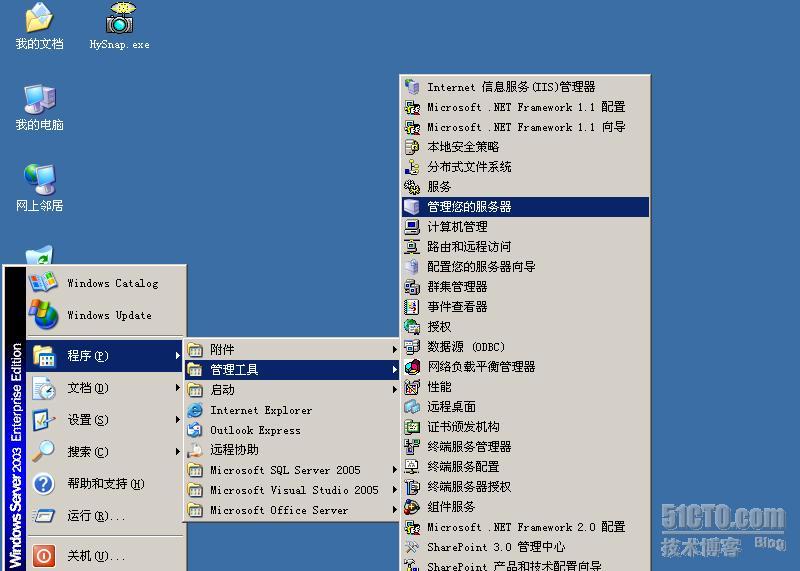Select 管理您的服务器 menu entry
This screenshot has height=571, width=800.
coord(526,207)
